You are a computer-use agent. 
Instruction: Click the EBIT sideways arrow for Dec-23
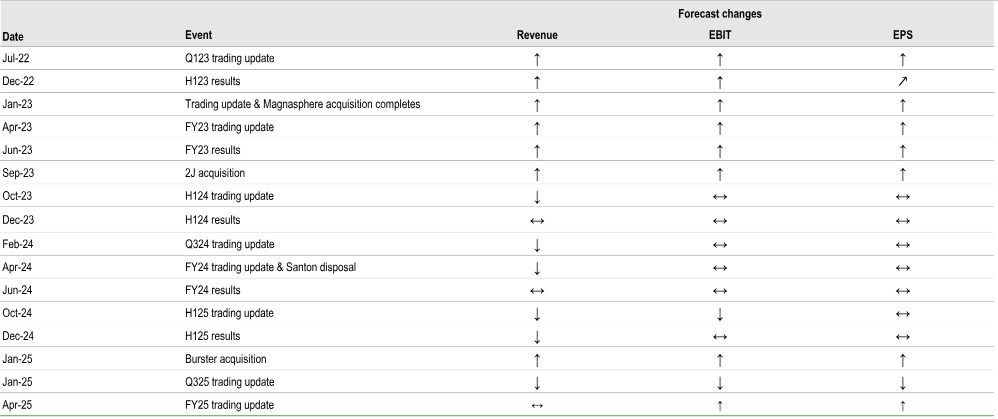coord(720,221)
